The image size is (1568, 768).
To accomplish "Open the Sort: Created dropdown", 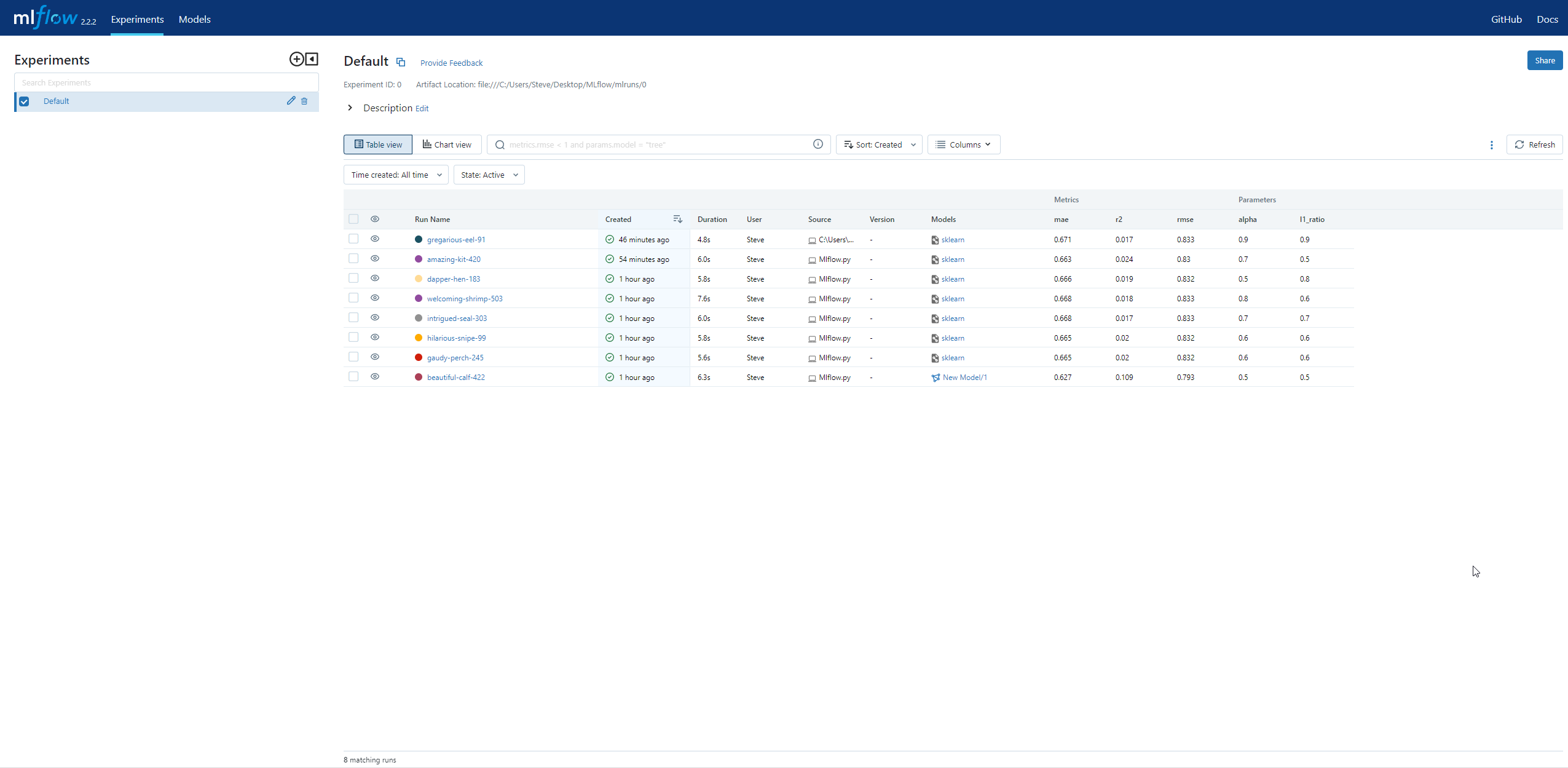I will pyautogui.click(x=879, y=144).
